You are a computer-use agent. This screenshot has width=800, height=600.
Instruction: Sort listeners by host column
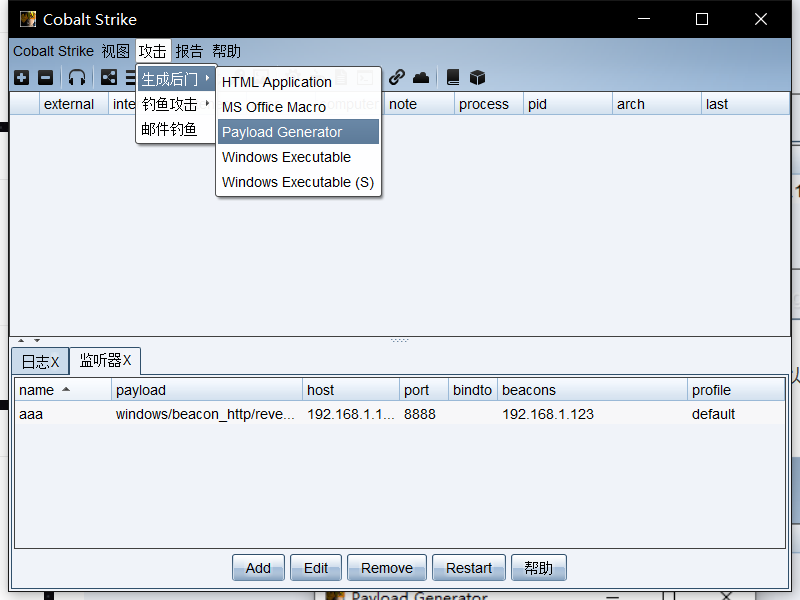[351, 390]
